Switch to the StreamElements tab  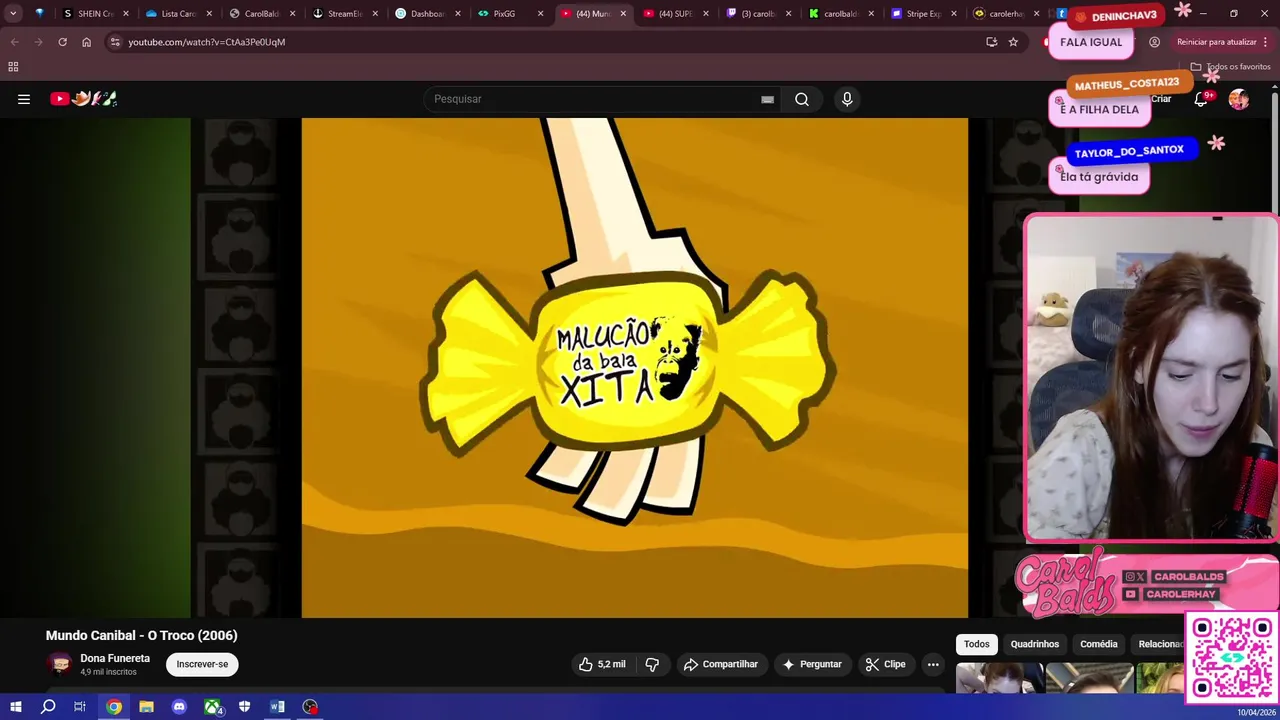point(344,14)
